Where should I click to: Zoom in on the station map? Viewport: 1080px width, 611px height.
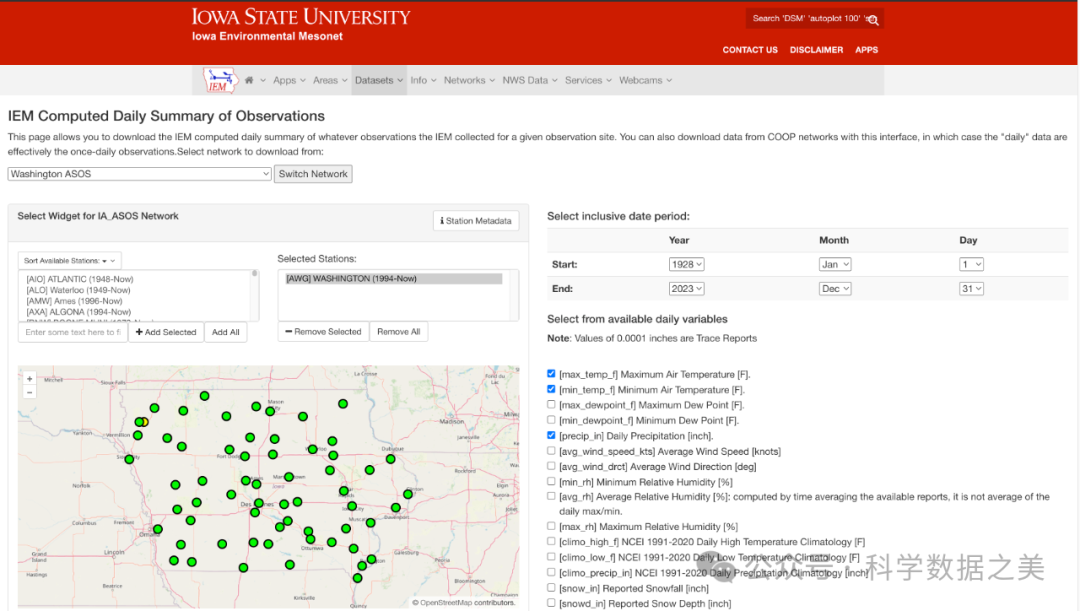[30, 379]
